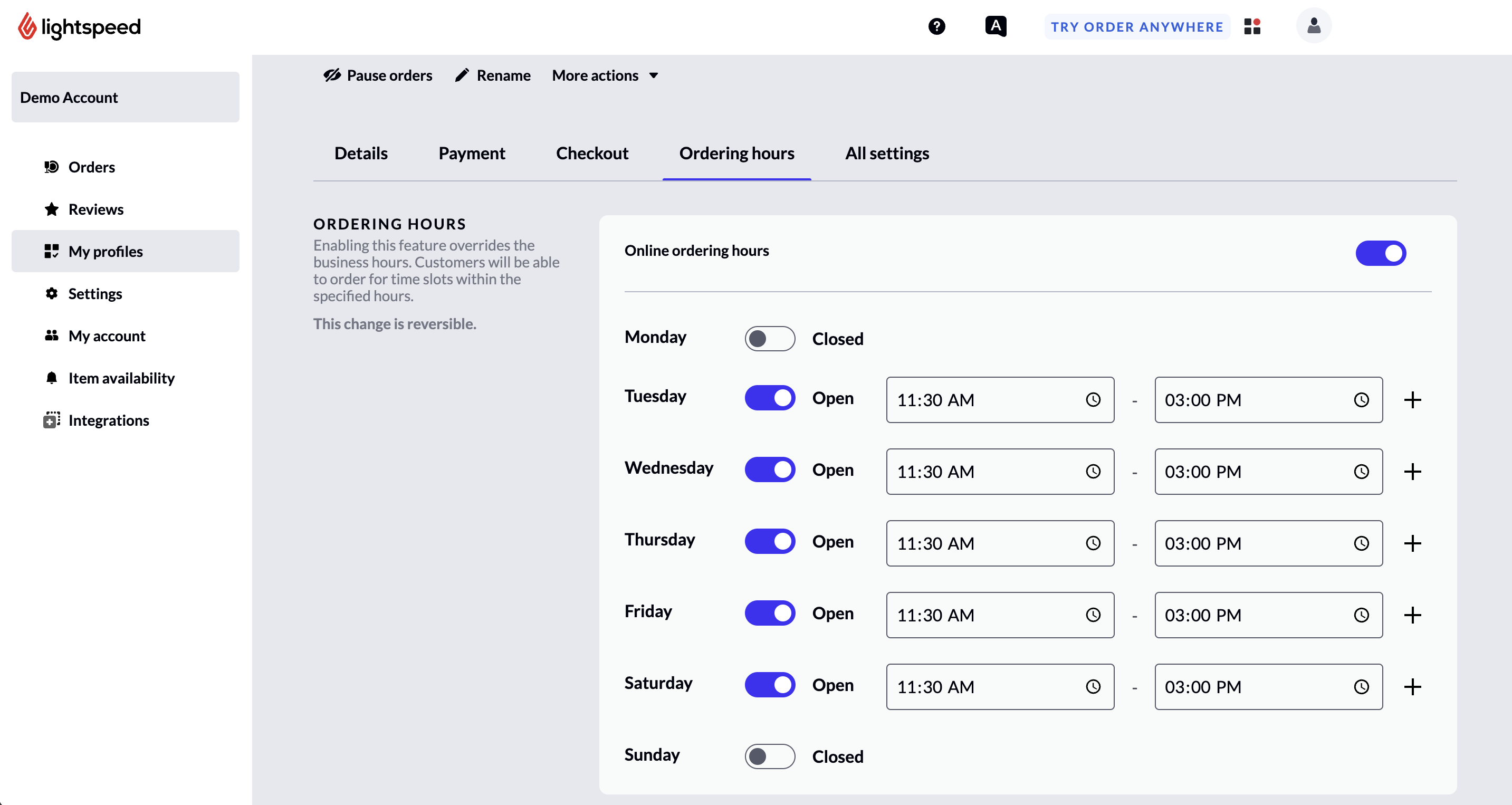
Task: Open the apps grid icon
Action: click(x=1252, y=26)
